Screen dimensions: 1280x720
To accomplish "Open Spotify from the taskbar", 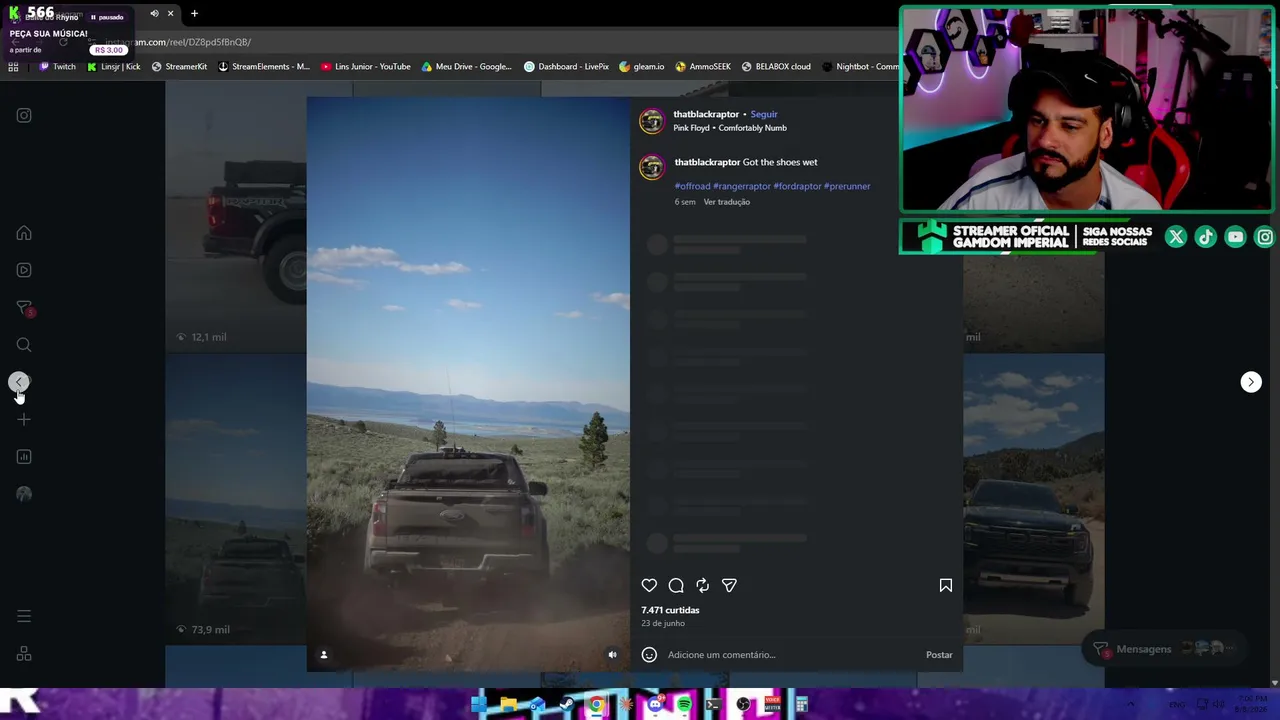I will coord(684,705).
